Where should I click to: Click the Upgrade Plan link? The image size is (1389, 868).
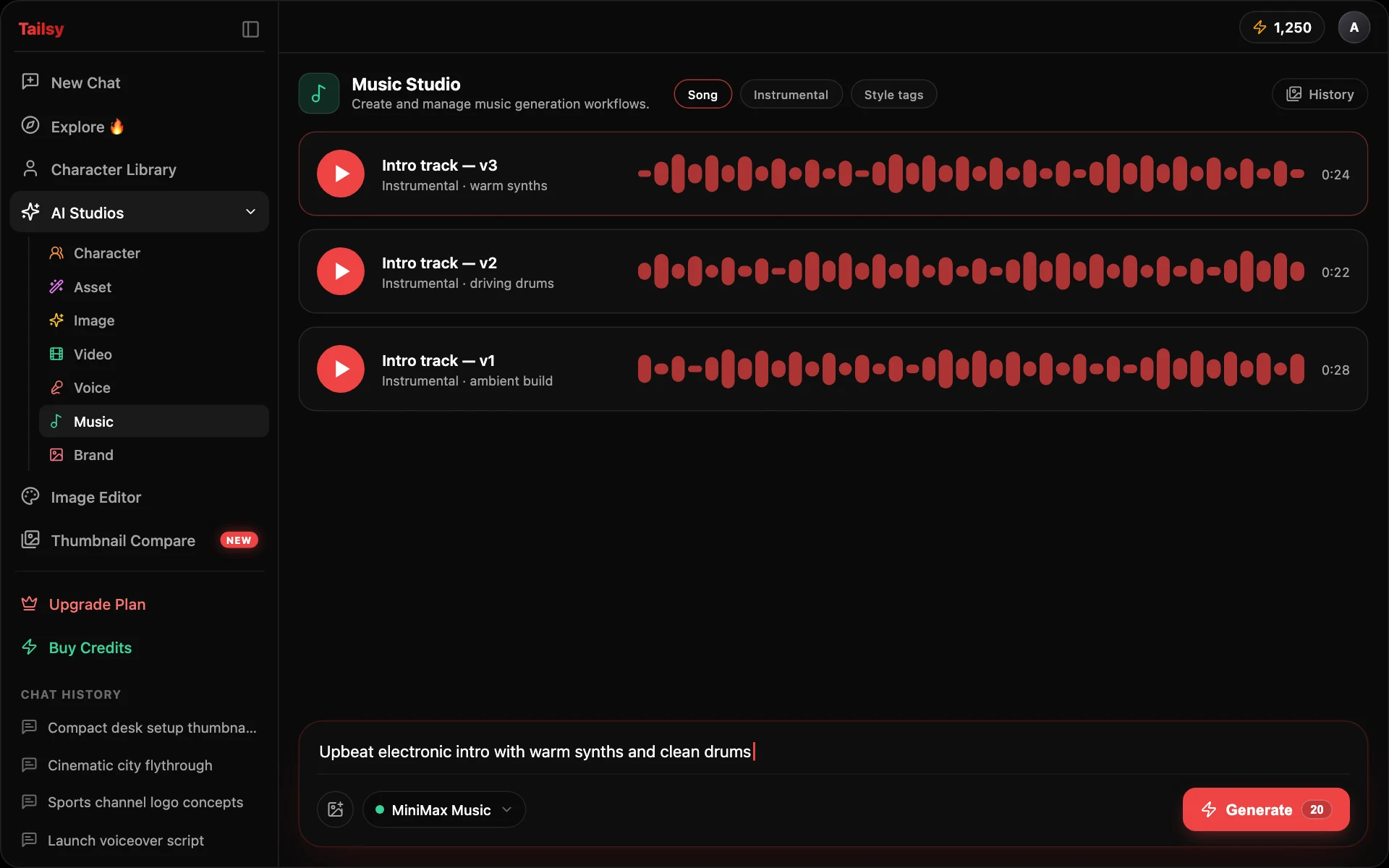(x=97, y=604)
